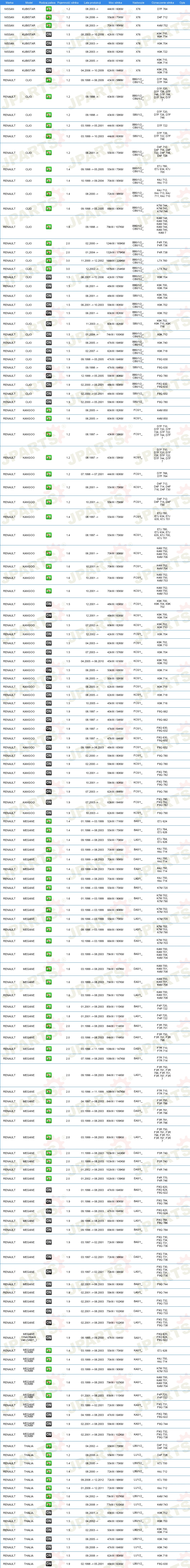Select Megane engine code cell 'E7J 624'

pos(162,821)
